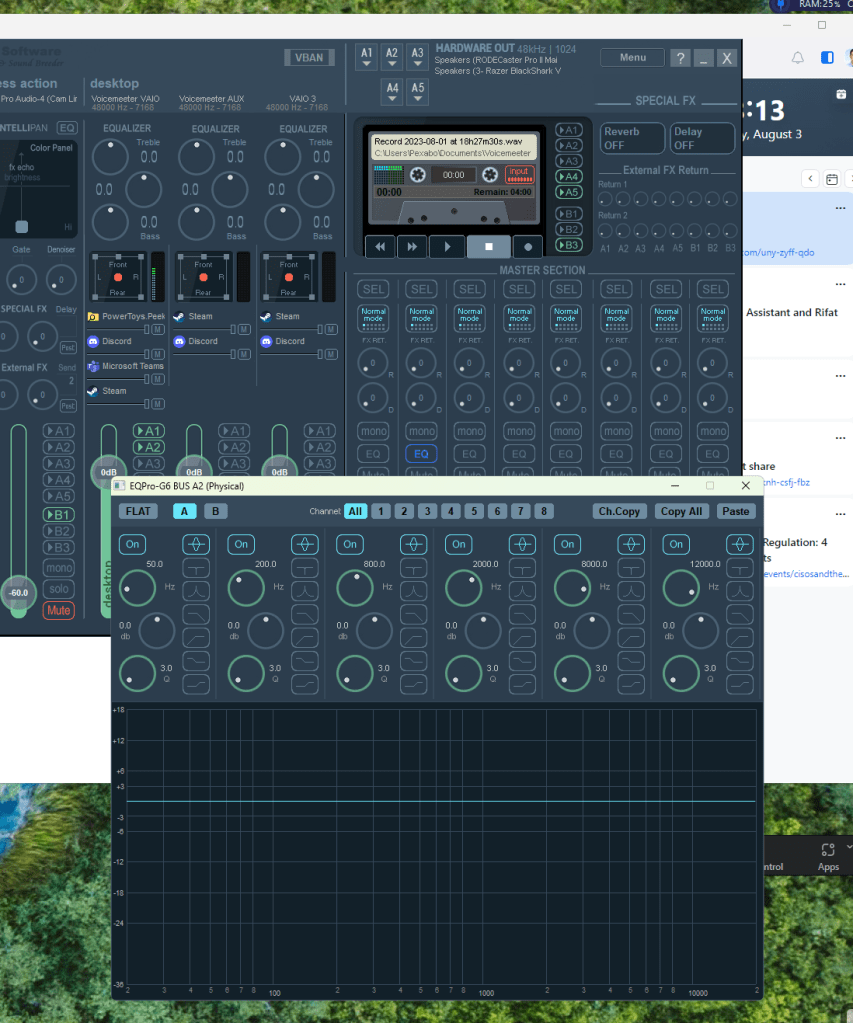Click the Microsoft Teams app icon

pyautogui.click(x=93, y=366)
